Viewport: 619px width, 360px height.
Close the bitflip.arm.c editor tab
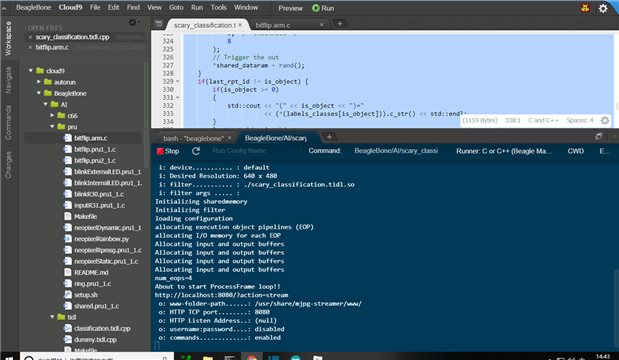point(321,24)
